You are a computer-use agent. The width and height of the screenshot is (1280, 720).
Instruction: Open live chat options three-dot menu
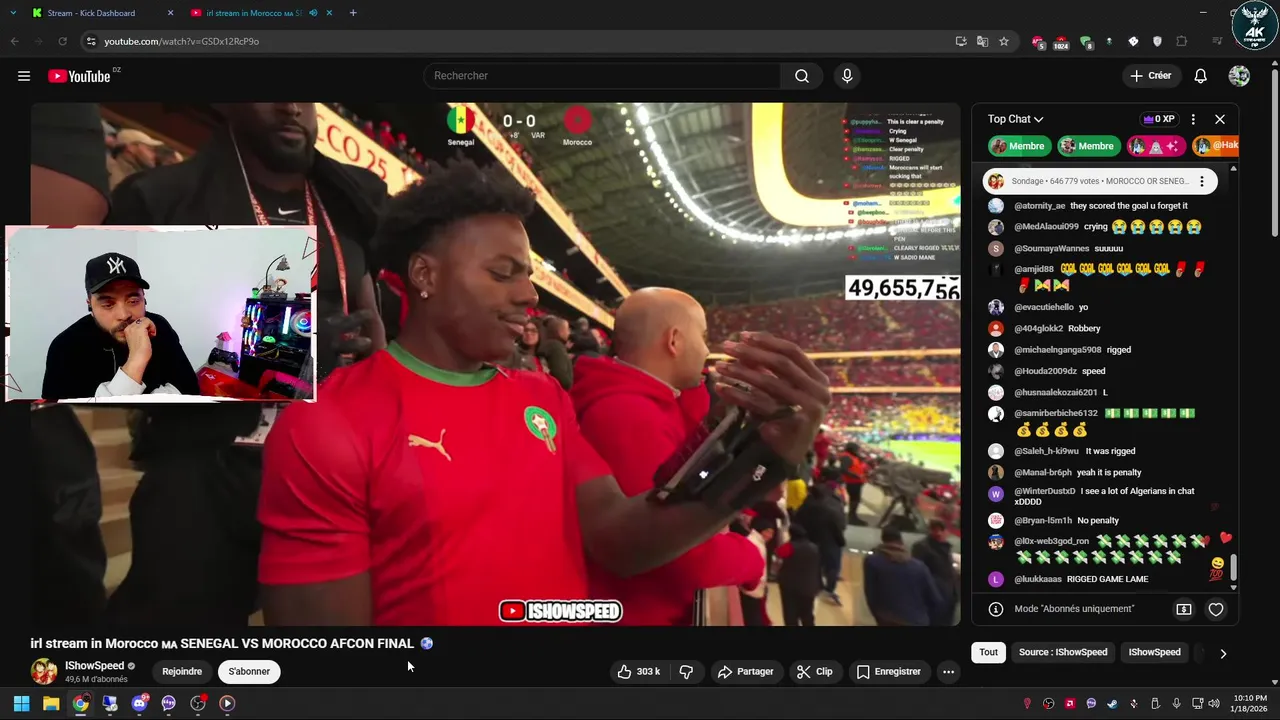tap(1193, 119)
